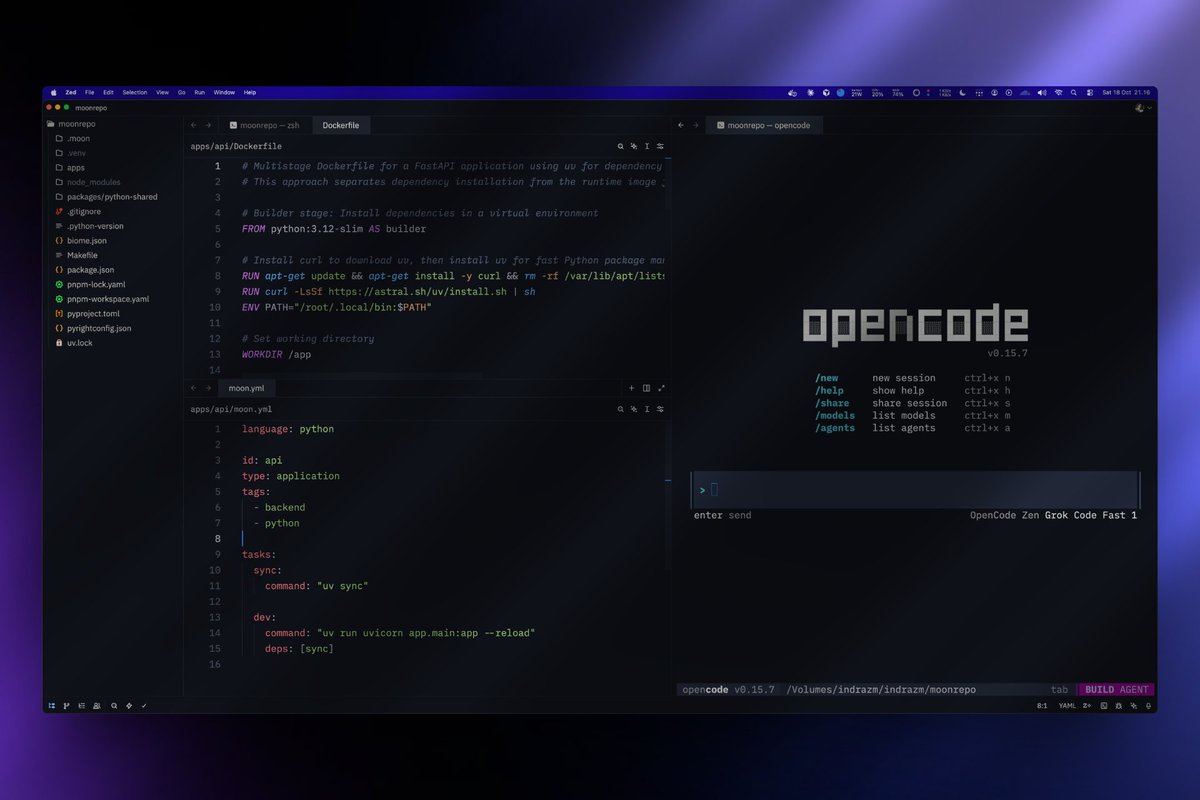Open the outline panel icon in status bar
1200x800 pixels.
(82, 706)
